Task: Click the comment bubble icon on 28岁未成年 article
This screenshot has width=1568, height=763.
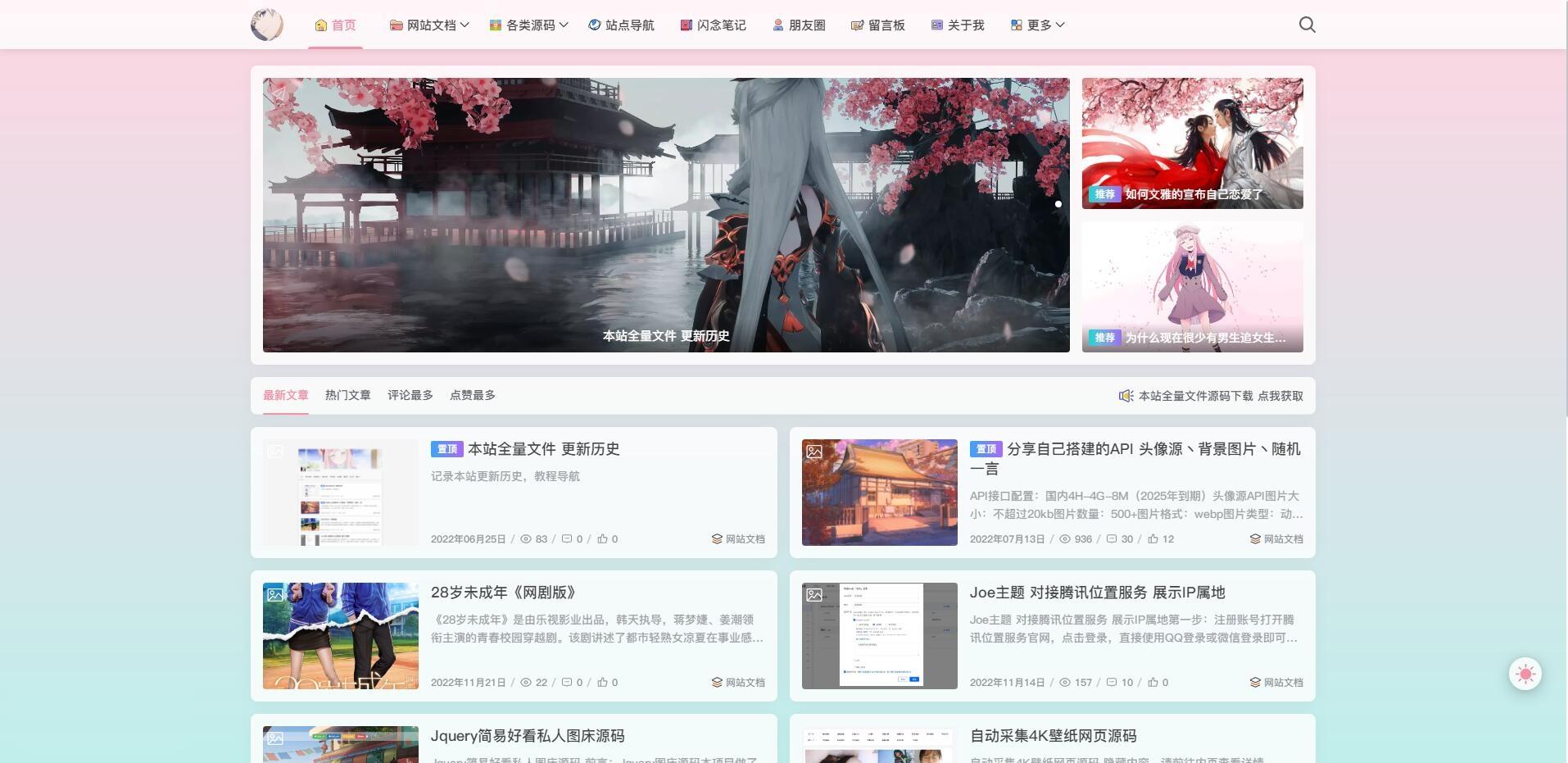Action: tap(569, 682)
